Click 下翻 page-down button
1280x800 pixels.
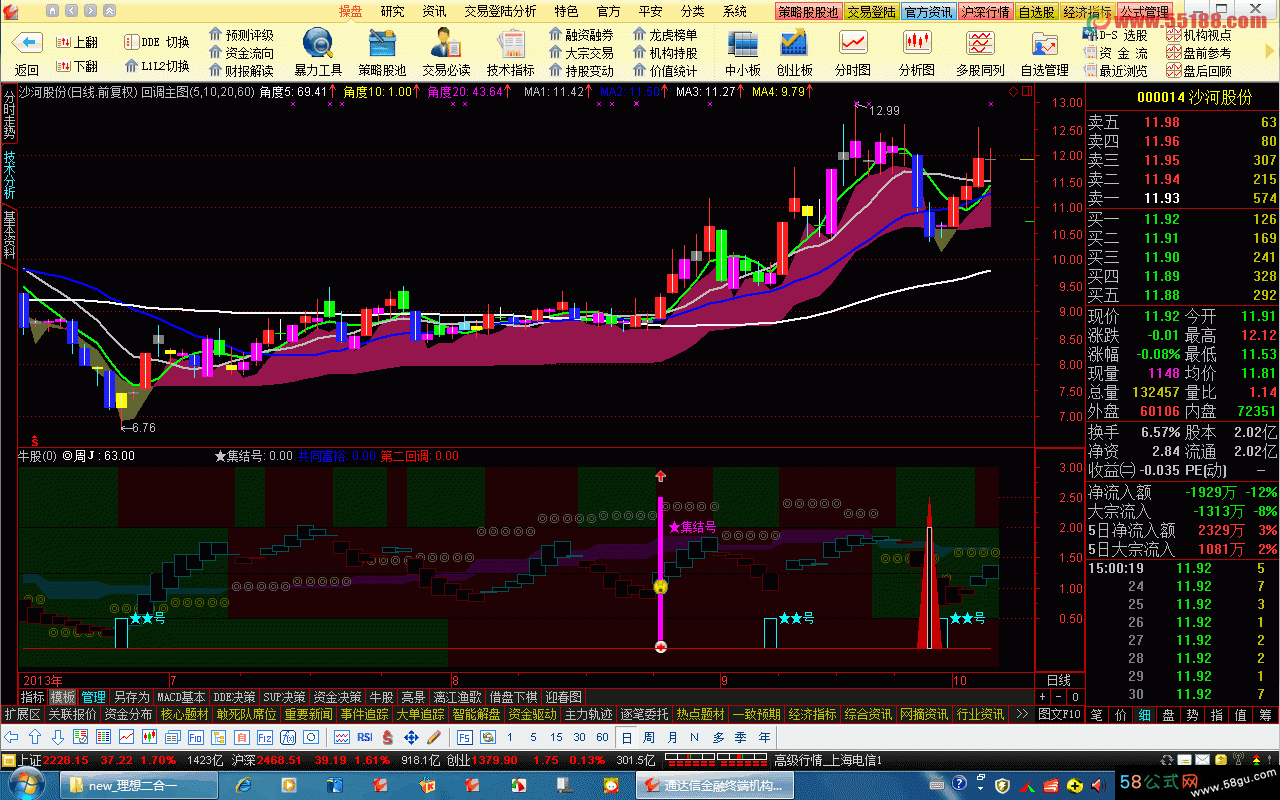(77, 66)
